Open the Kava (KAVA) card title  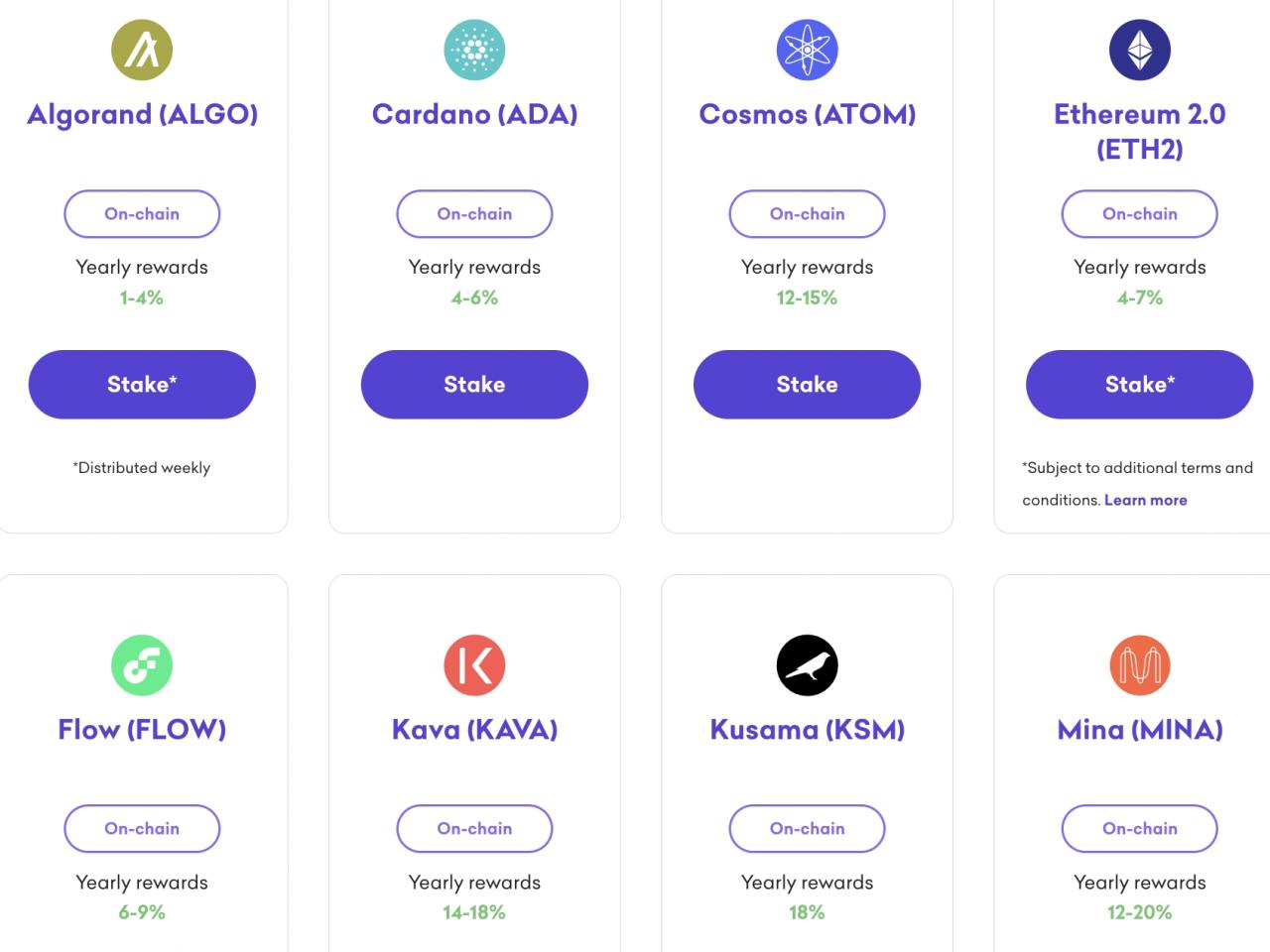474,729
